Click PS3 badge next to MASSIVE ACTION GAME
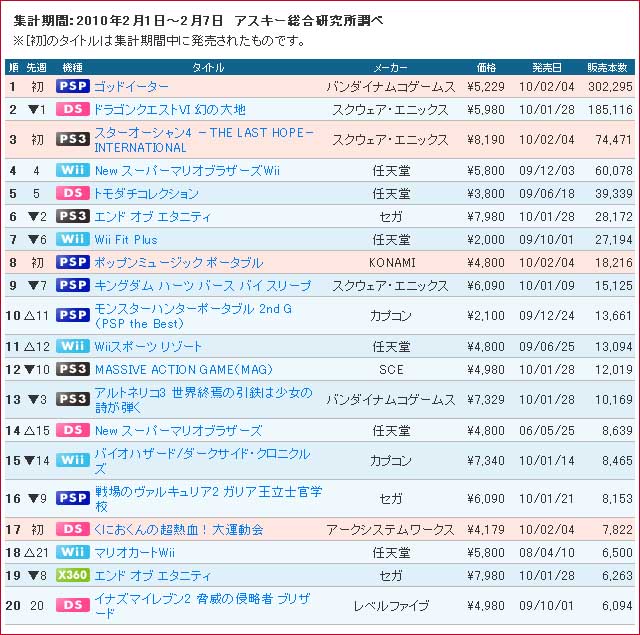This screenshot has width=640, height=635. click(73, 369)
